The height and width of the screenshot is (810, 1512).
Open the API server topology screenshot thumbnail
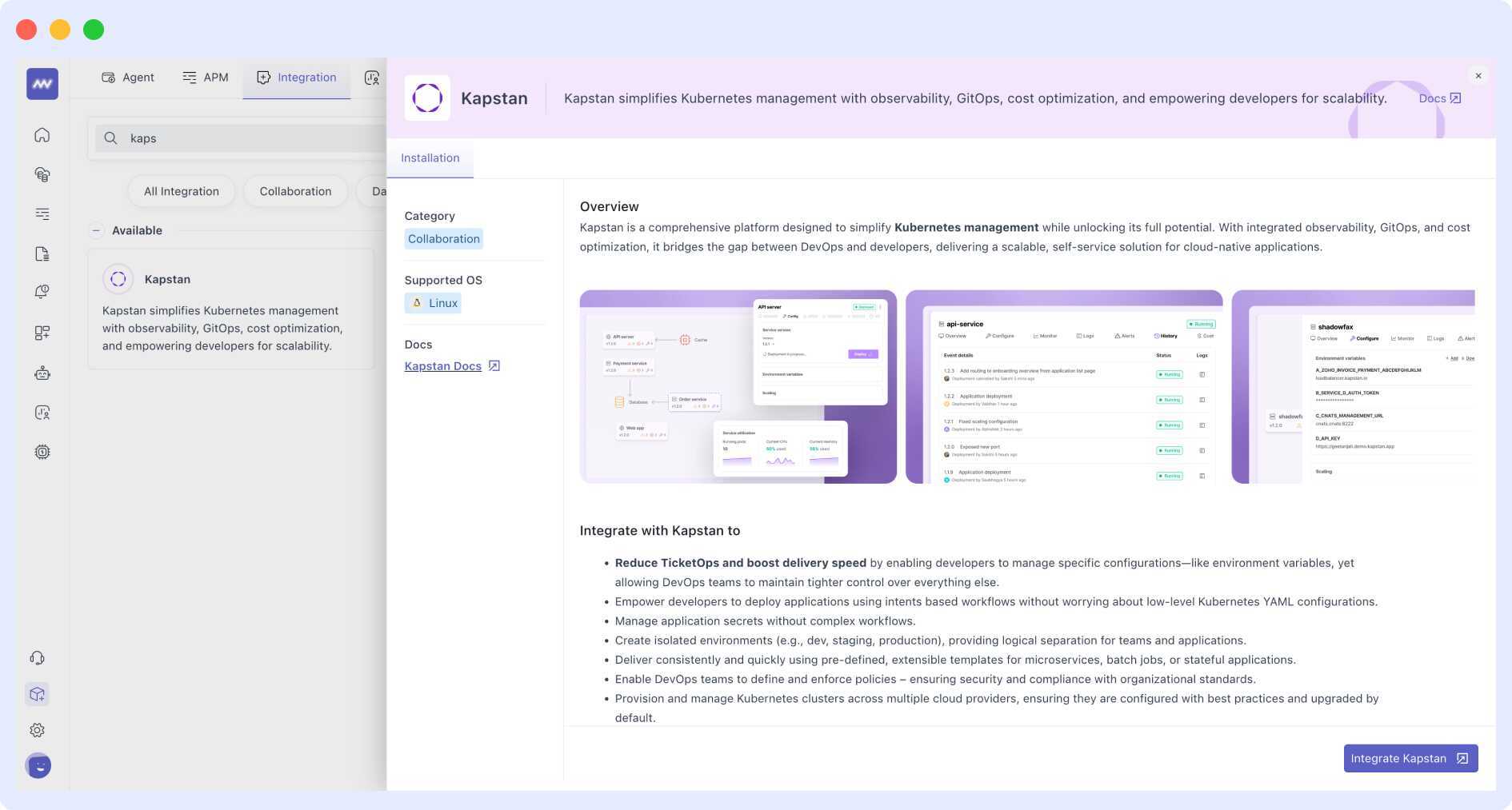point(738,387)
